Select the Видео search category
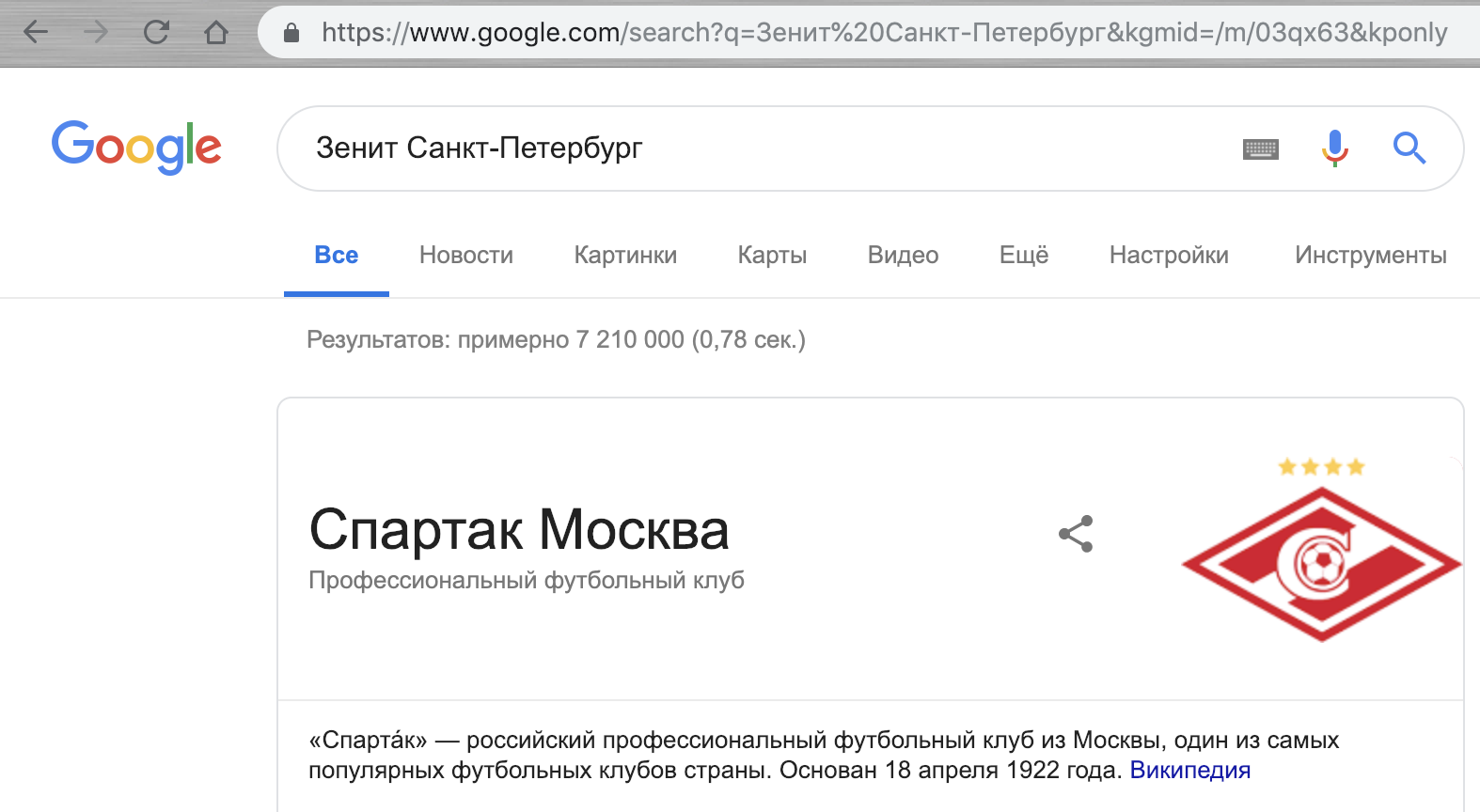The height and width of the screenshot is (812, 1480). pyautogui.click(x=902, y=255)
